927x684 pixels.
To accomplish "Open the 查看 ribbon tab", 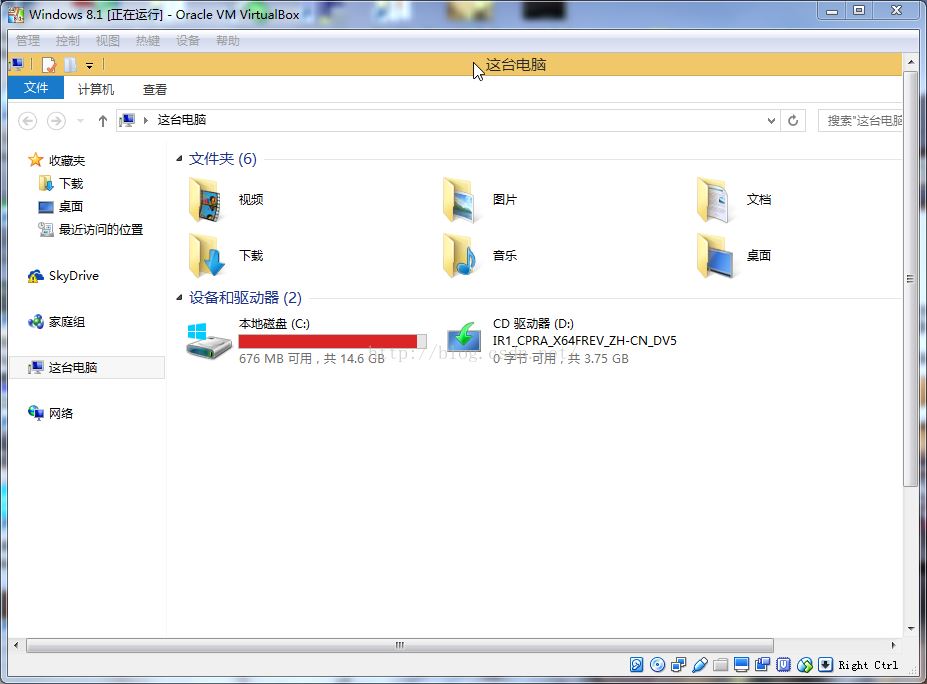I will pyautogui.click(x=155, y=89).
